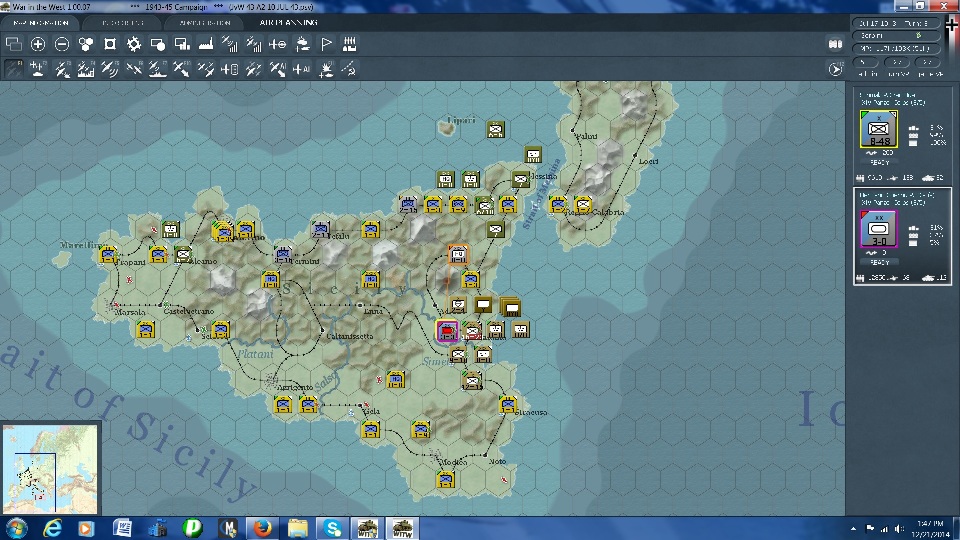Toggle the F6 crossing planes button
The image size is (960, 540).
pos(133,69)
